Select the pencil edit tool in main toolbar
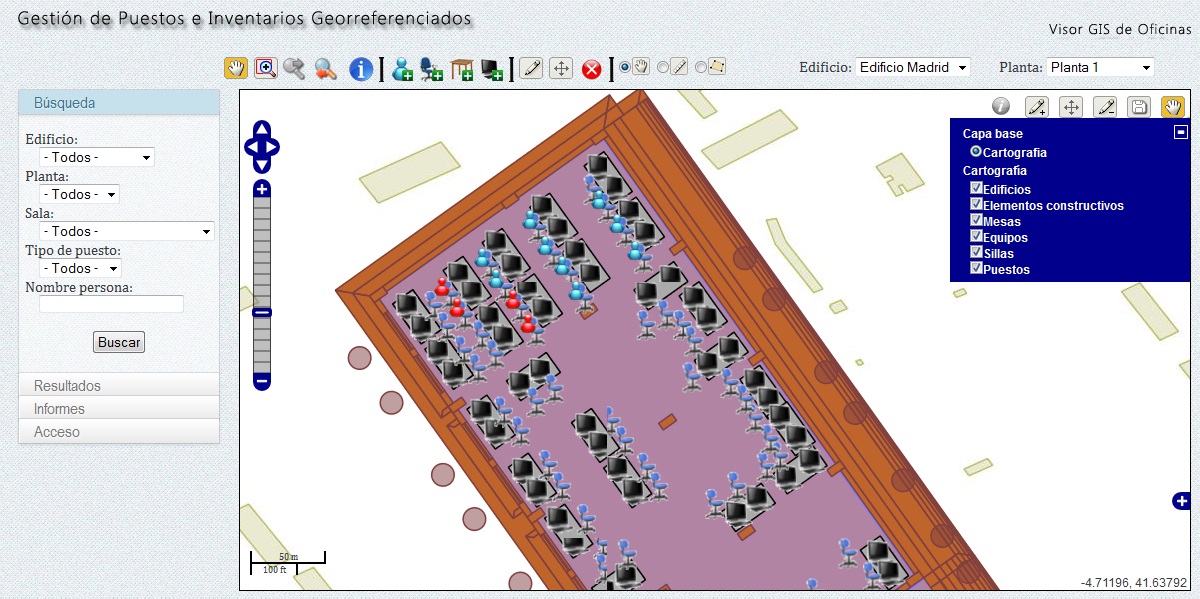This screenshot has height=599, width=1200. click(x=532, y=69)
